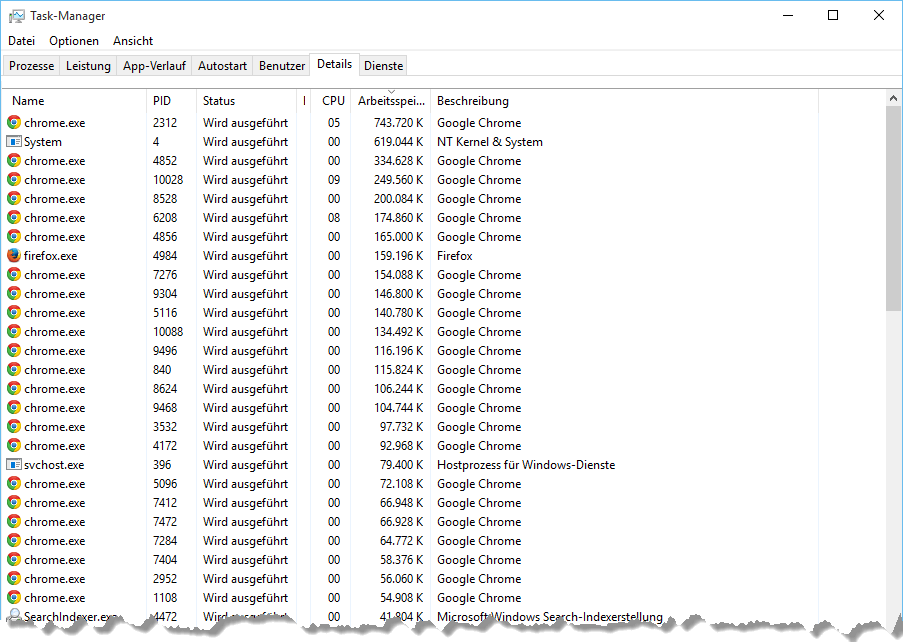Select the memory value 159.196 K
Image resolution: width=903 pixels, height=642 pixels.
(x=399, y=256)
